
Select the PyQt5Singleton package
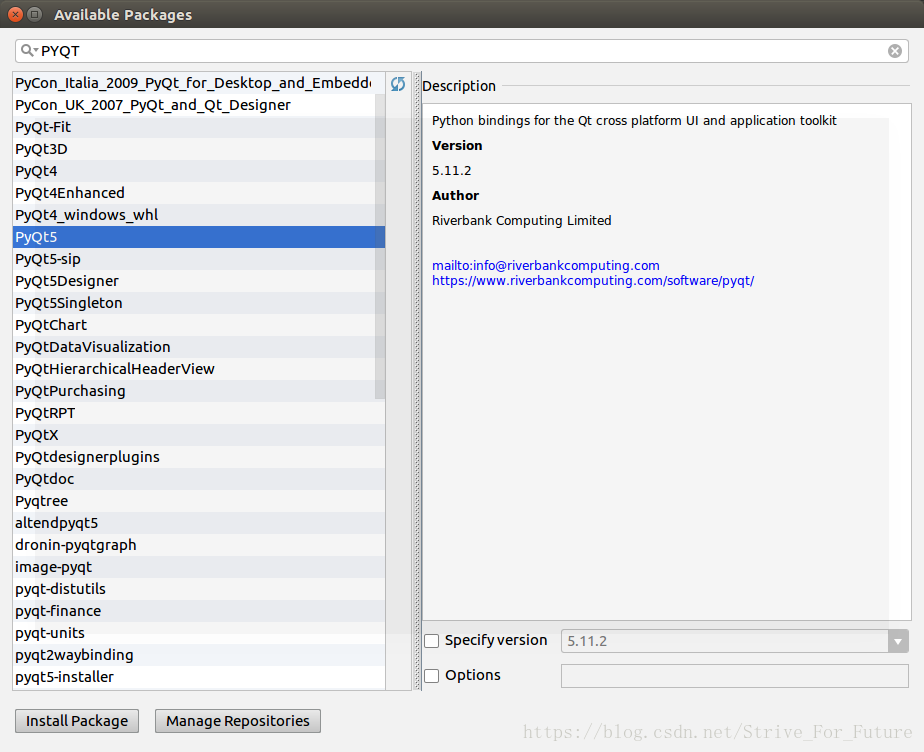tap(199, 303)
